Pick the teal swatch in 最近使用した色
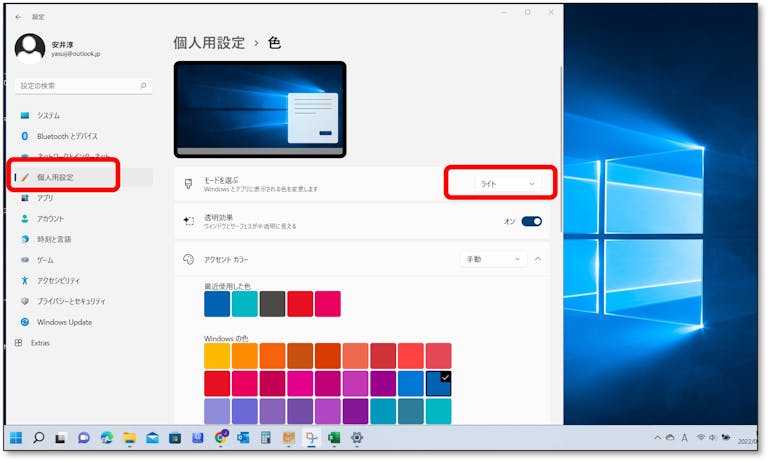Image resolution: width=768 pixels, height=461 pixels. (244, 304)
